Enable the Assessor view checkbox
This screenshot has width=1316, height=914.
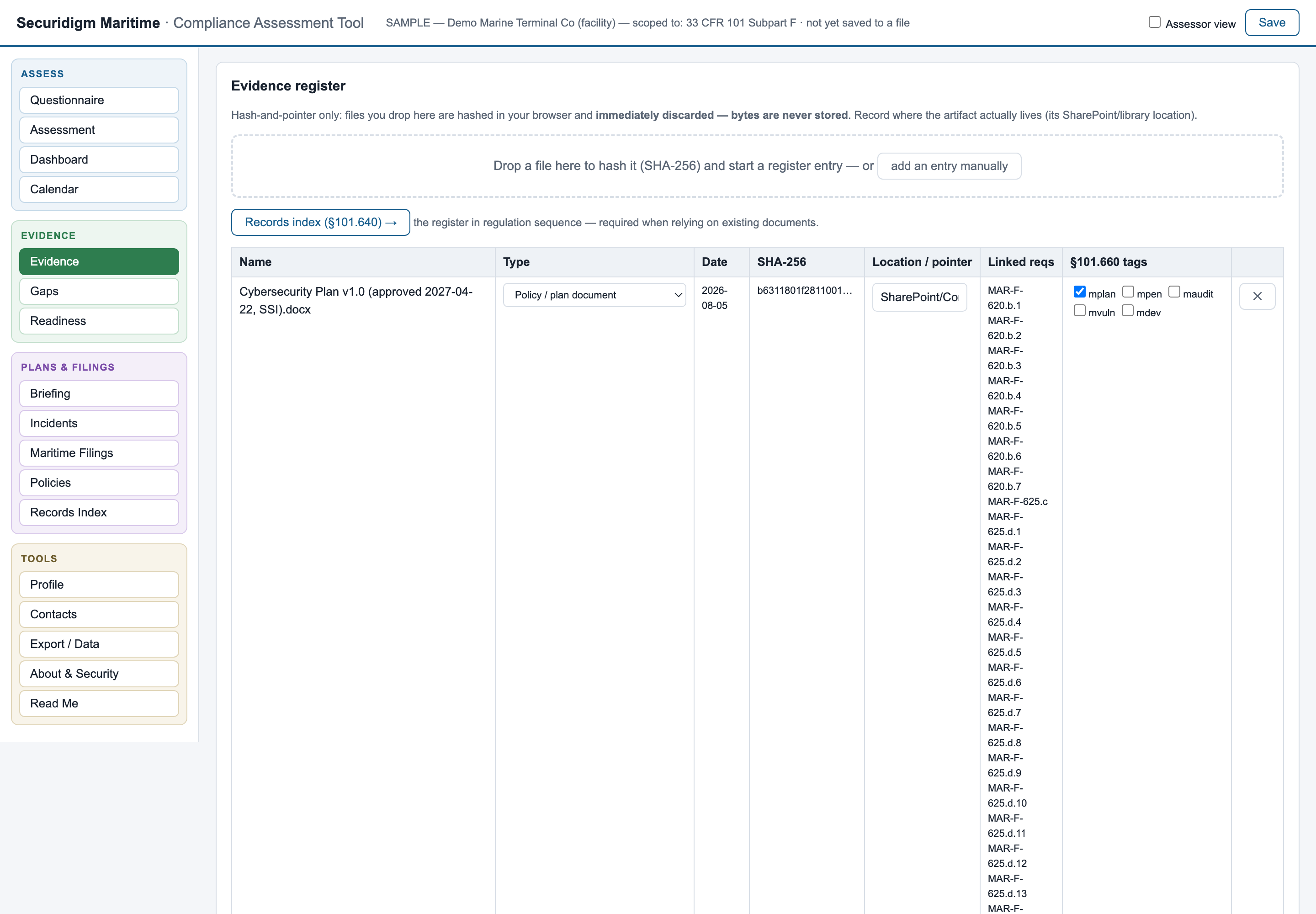1154,22
